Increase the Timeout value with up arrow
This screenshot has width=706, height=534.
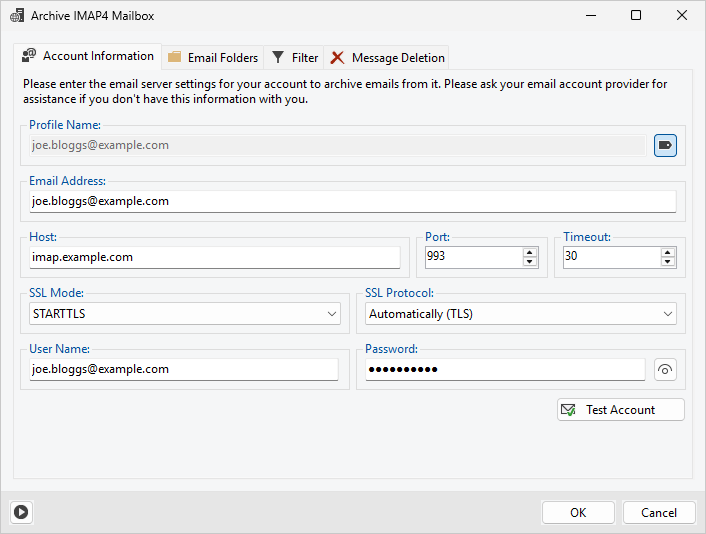click(x=668, y=252)
